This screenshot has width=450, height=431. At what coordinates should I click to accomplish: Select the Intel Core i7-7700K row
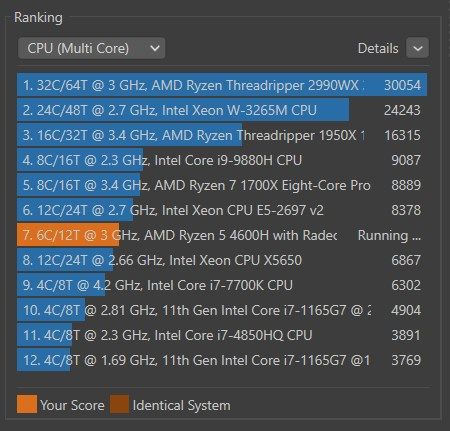click(x=222, y=285)
